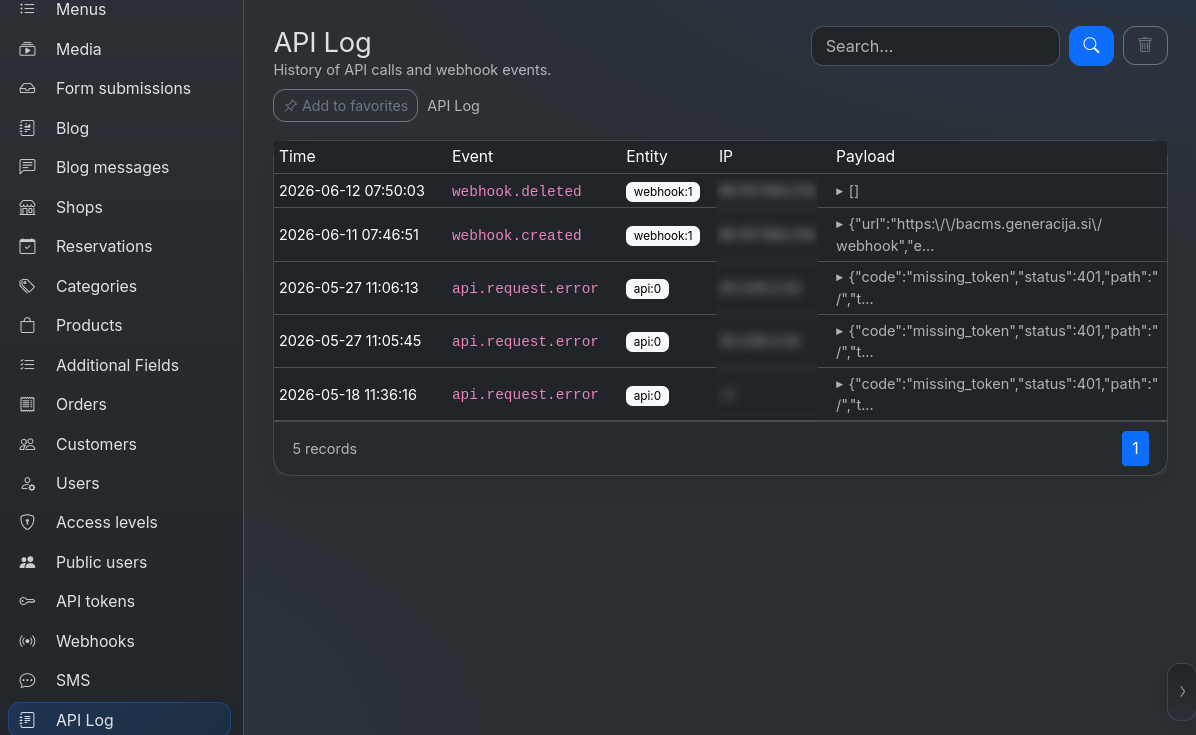Click timestamp 2026-05-27 11:06:13
Screen dimensions: 1196x735
[349, 287]
